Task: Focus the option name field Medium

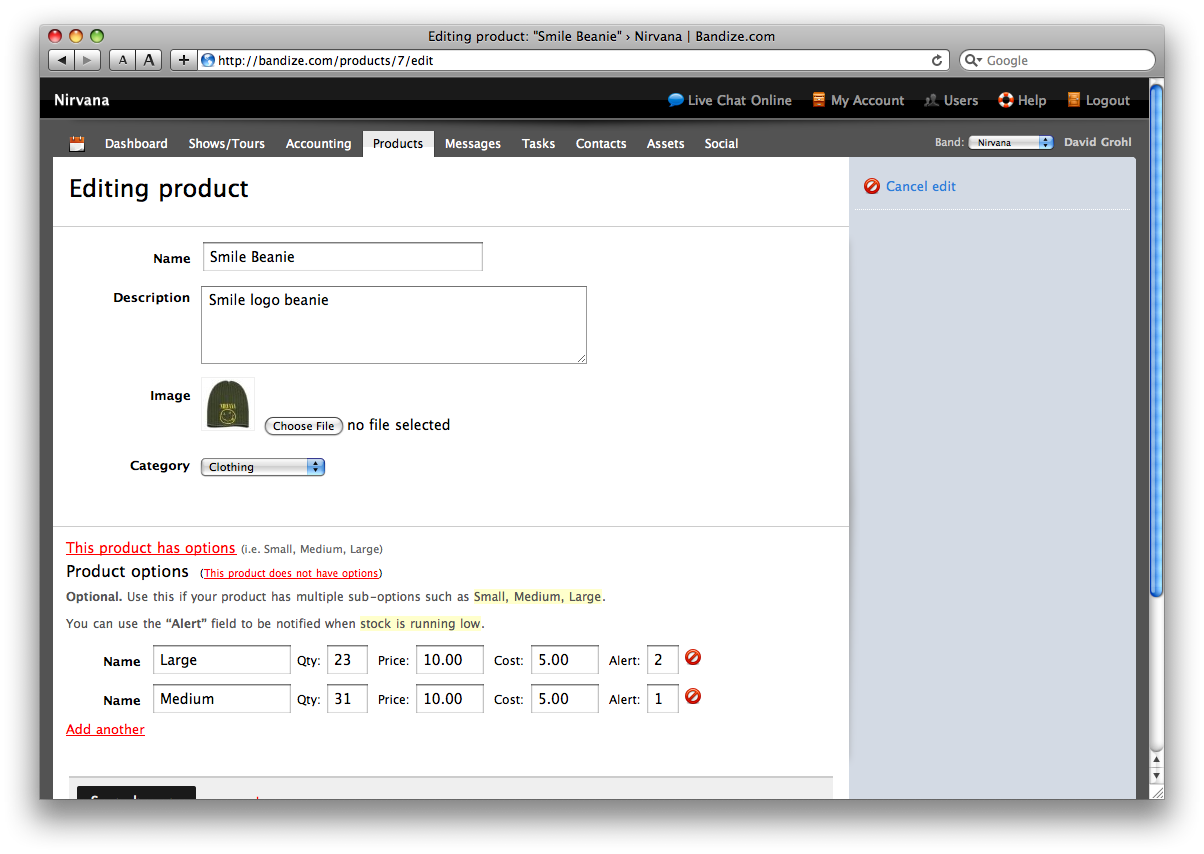Action: pos(222,698)
